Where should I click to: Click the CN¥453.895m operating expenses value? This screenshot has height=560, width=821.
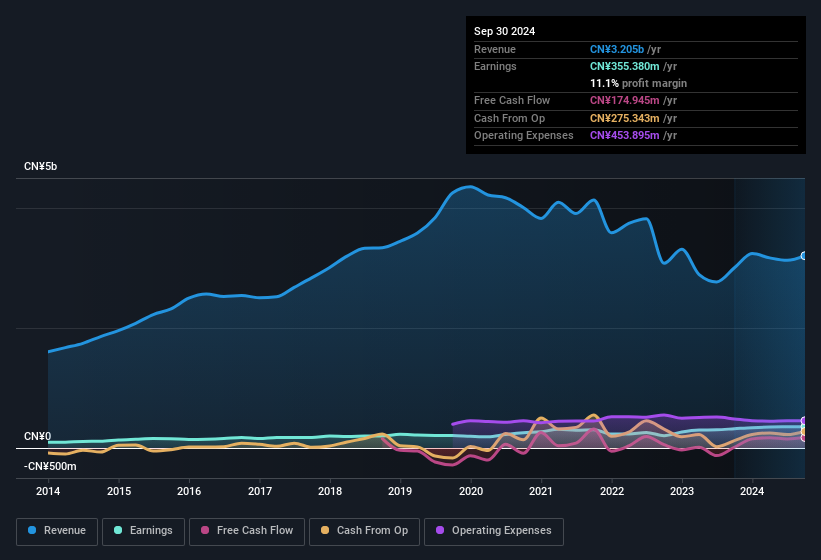(625, 135)
